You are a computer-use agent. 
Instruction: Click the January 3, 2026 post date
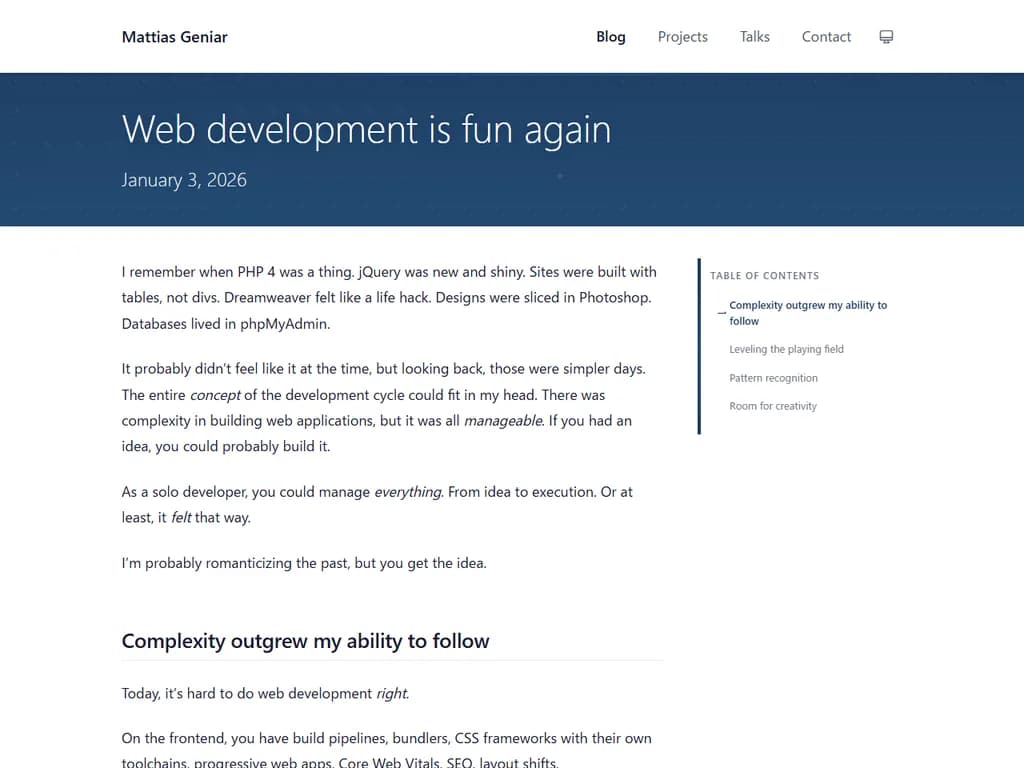pyautogui.click(x=184, y=180)
